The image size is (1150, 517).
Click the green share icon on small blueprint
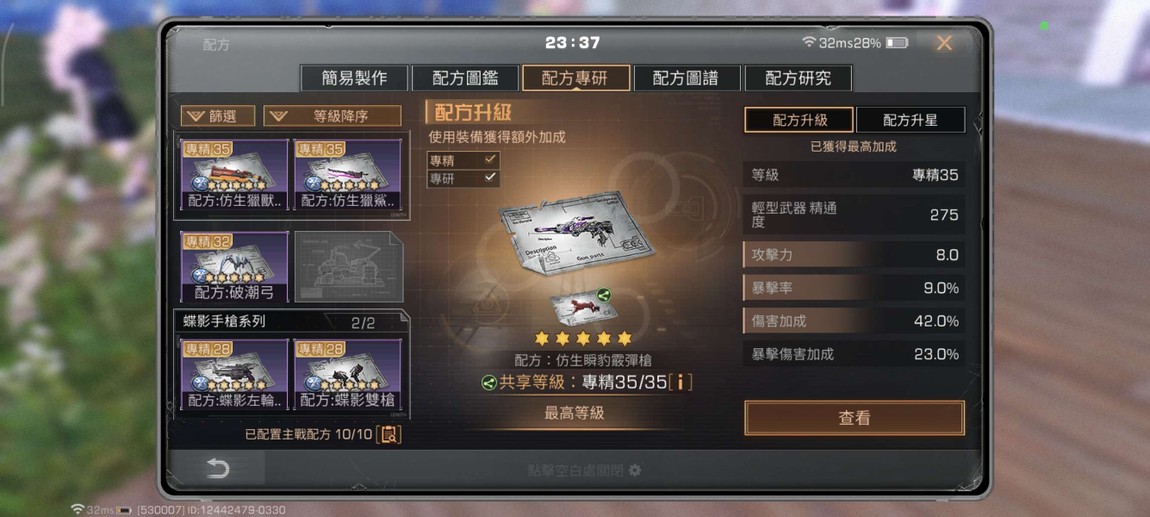point(604,296)
